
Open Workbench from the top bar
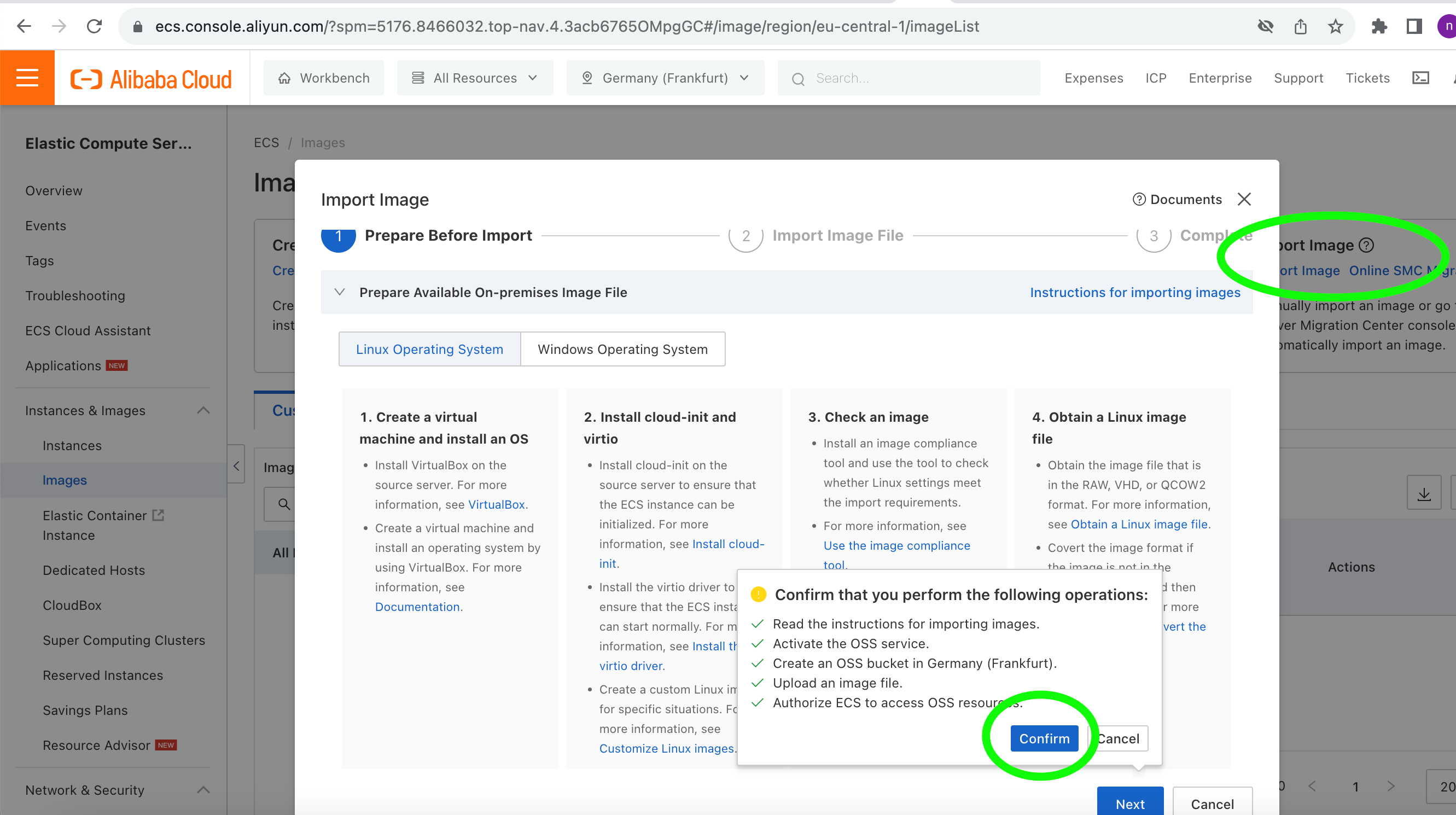coord(323,78)
